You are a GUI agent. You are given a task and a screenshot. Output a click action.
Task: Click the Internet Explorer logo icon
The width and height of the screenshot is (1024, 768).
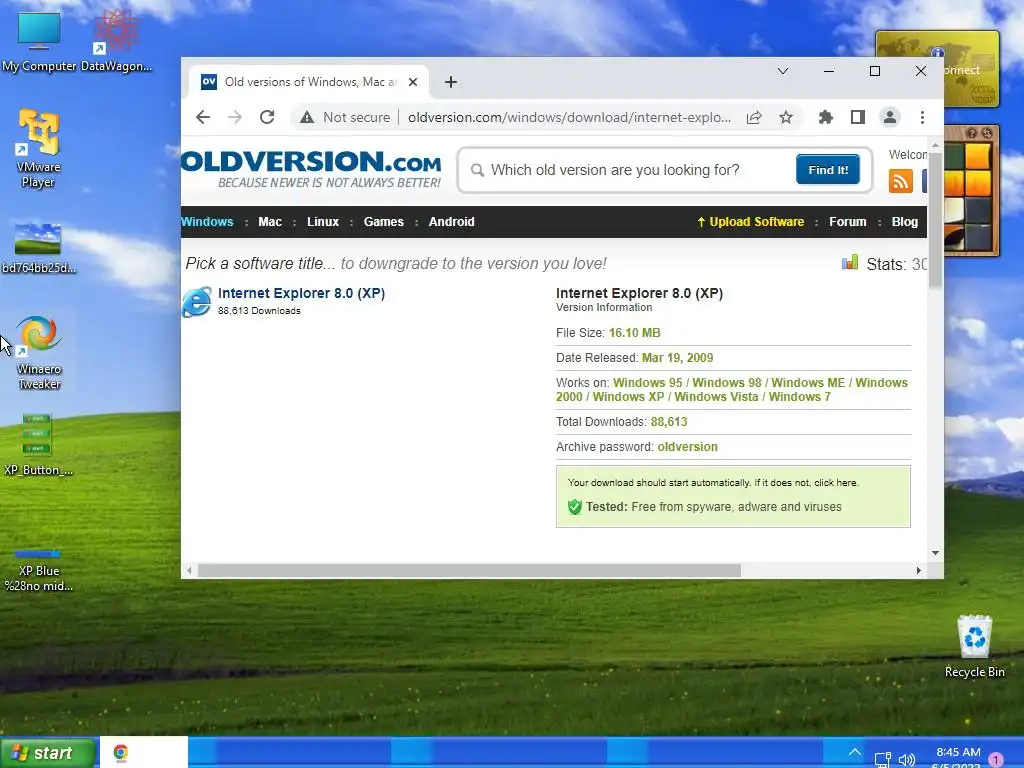[x=197, y=302]
